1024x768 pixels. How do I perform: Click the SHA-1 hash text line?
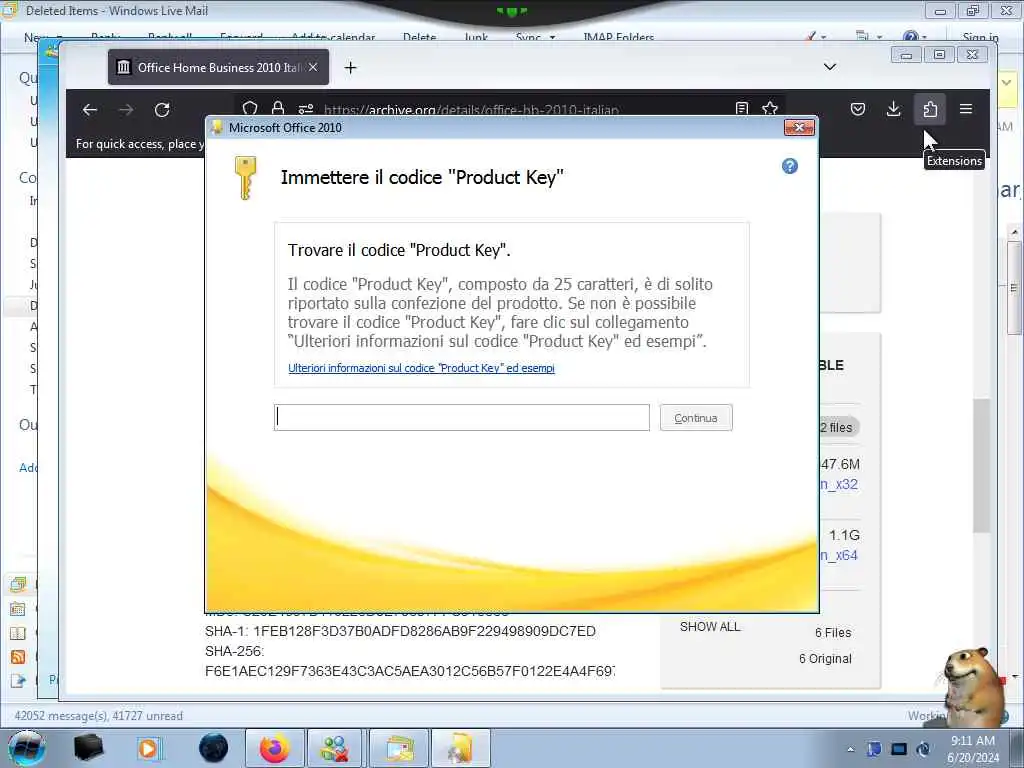400,632
